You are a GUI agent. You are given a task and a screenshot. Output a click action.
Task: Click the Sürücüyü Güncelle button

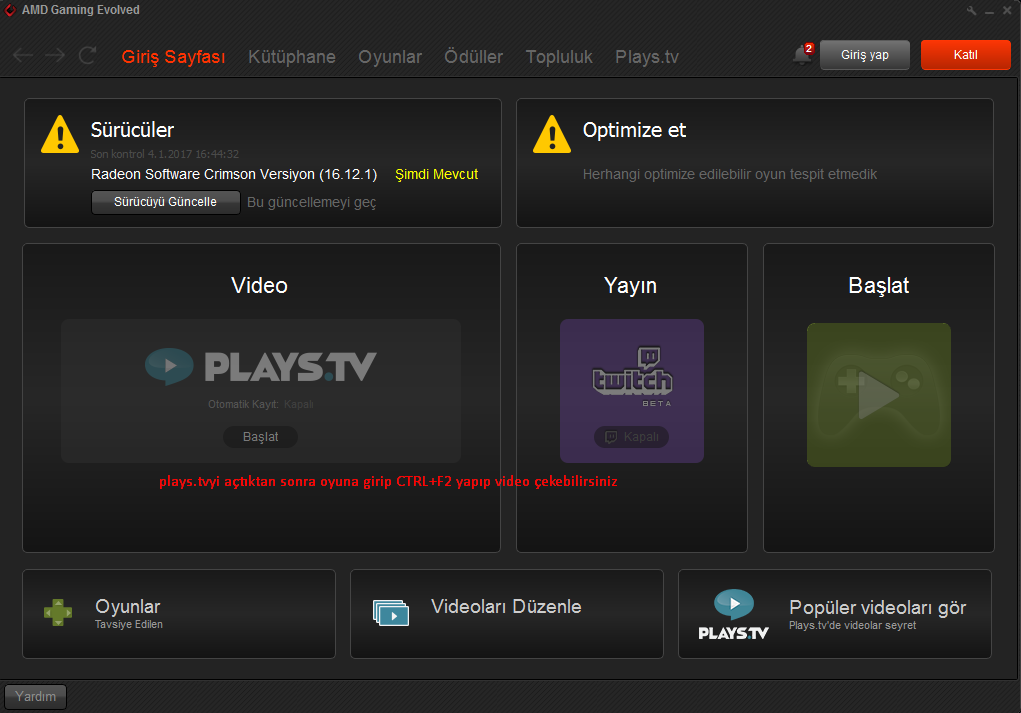pos(165,202)
